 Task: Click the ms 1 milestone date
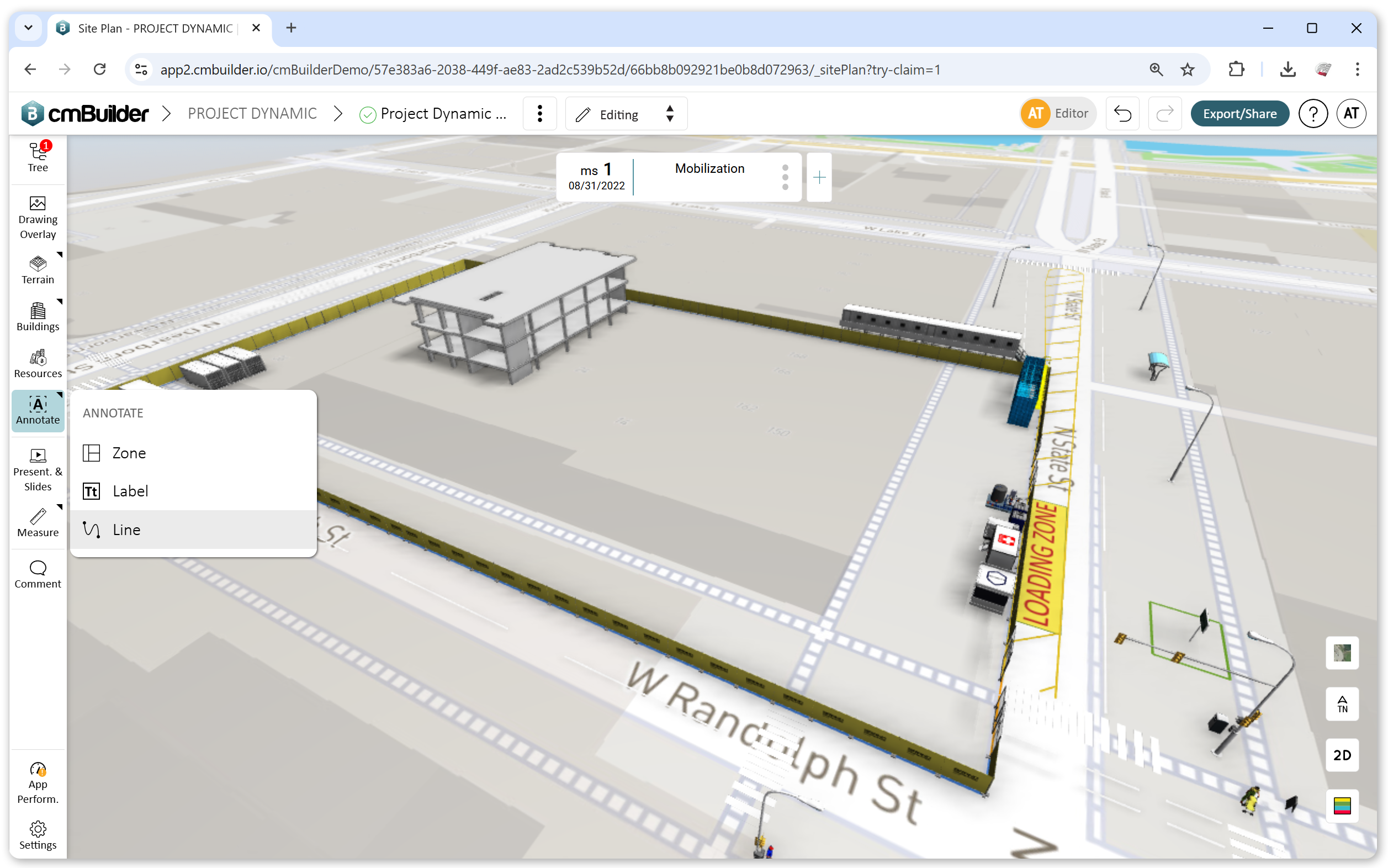(x=596, y=186)
